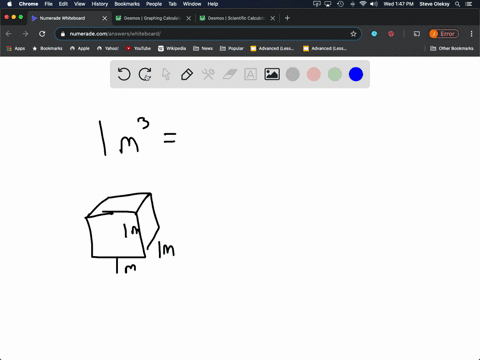Screen dimensions: 480x360
Task: Choose the blue color swatch
Action: [x=356, y=74]
